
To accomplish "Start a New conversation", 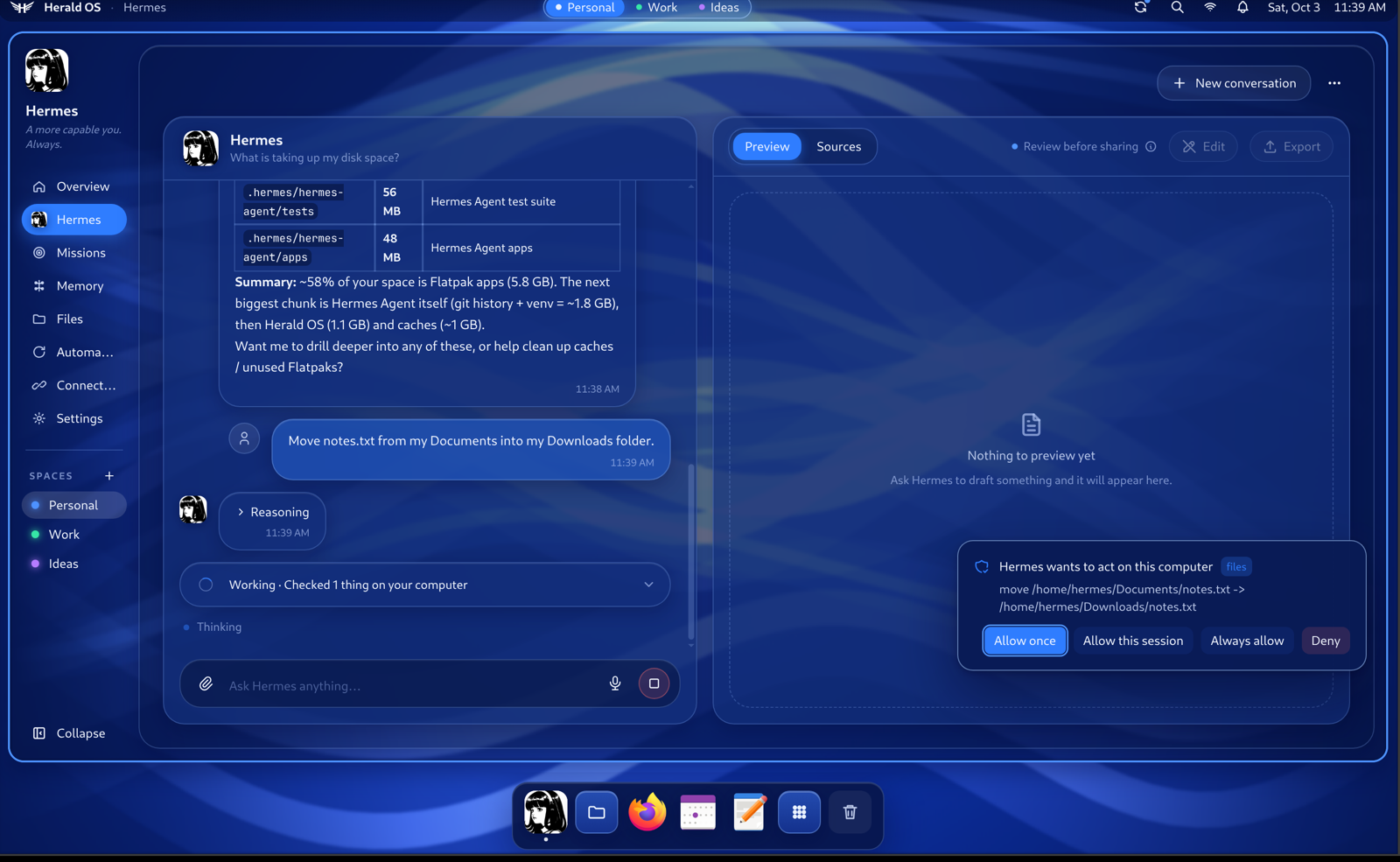I will (x=1234, y=83).
